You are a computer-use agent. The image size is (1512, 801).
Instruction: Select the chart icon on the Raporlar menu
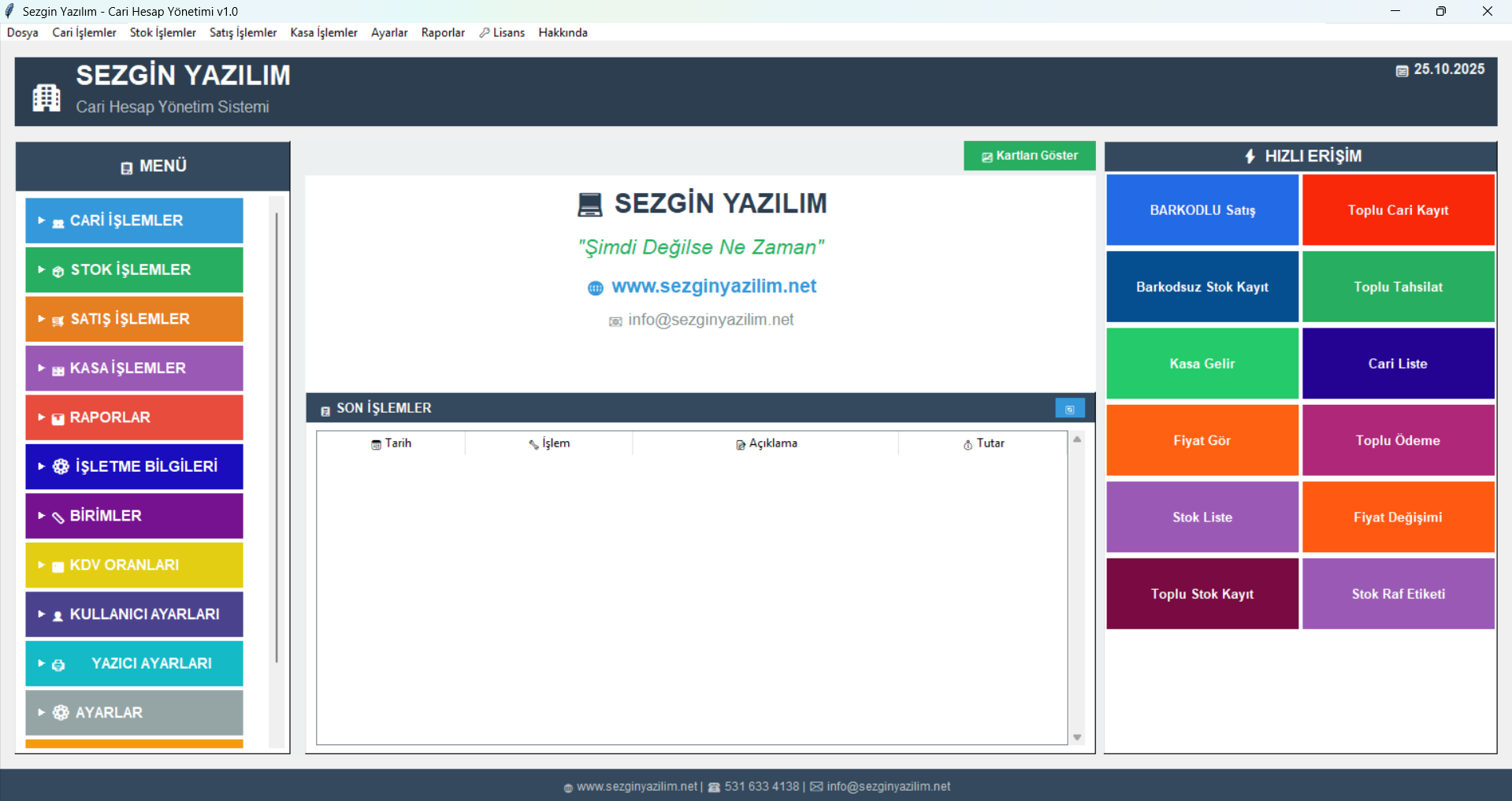(57, 418)
